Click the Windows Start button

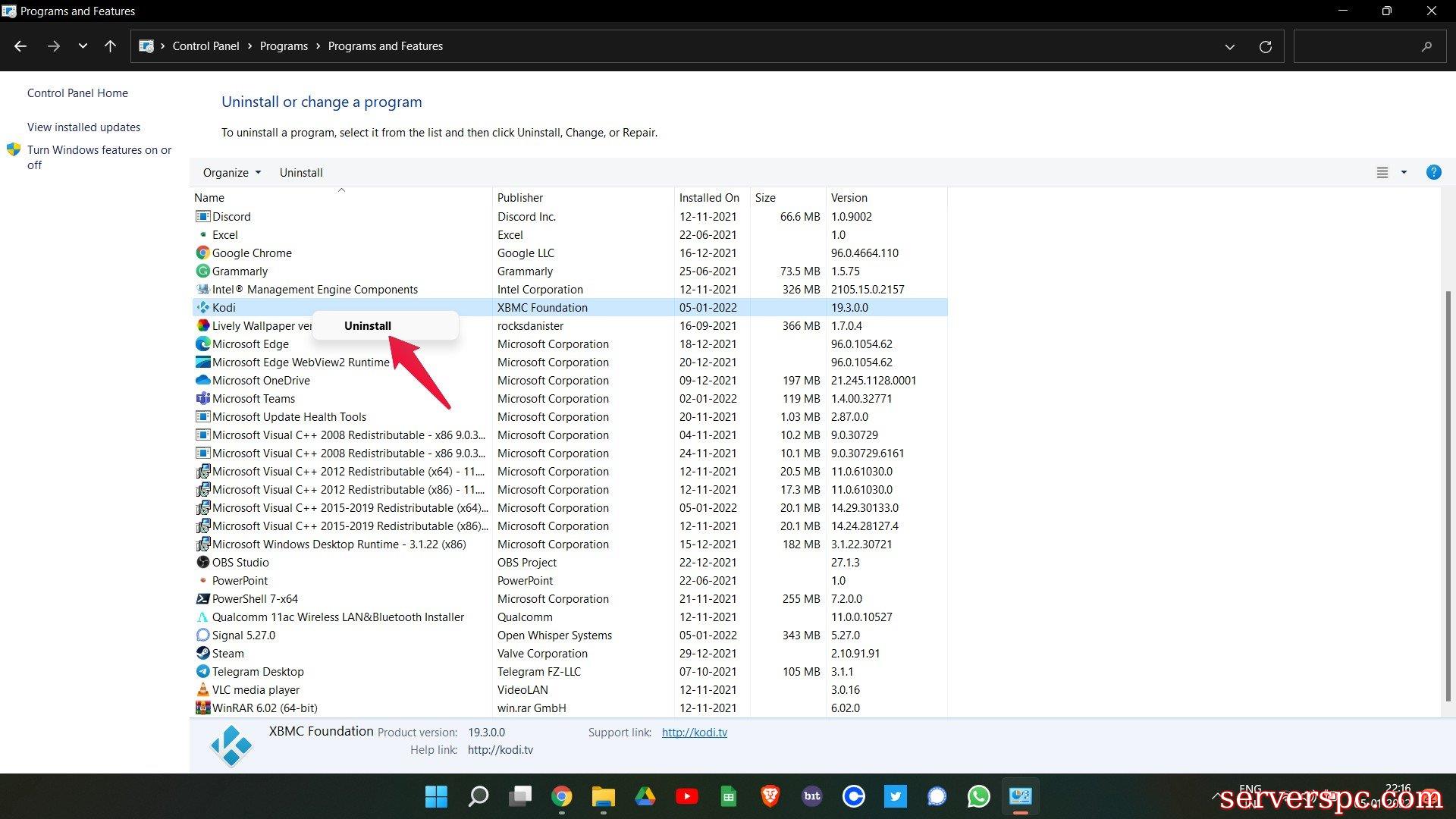(436, 796)
